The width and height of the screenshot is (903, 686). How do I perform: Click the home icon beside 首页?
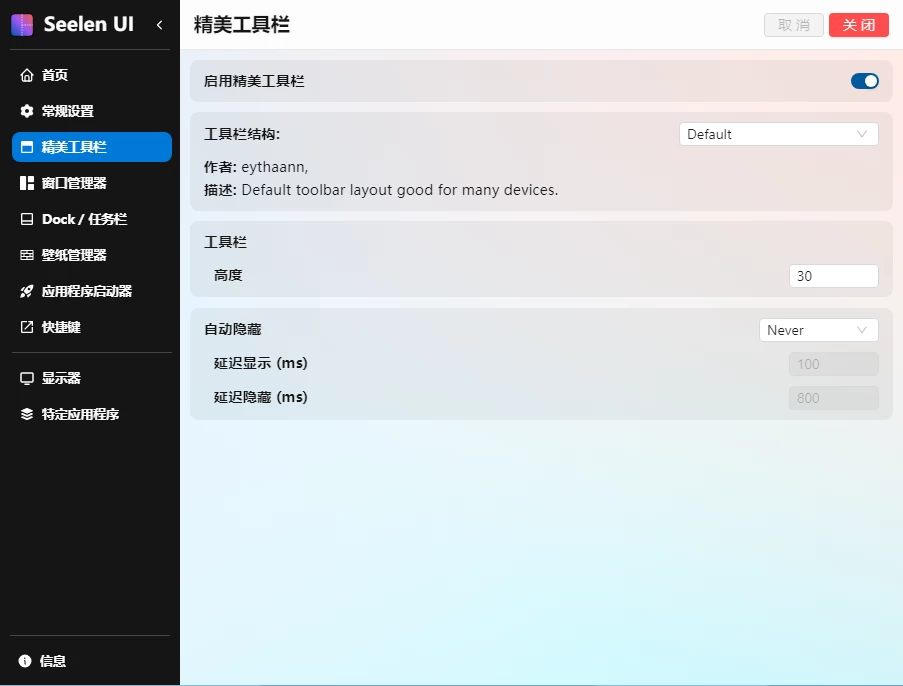[27, 75]
